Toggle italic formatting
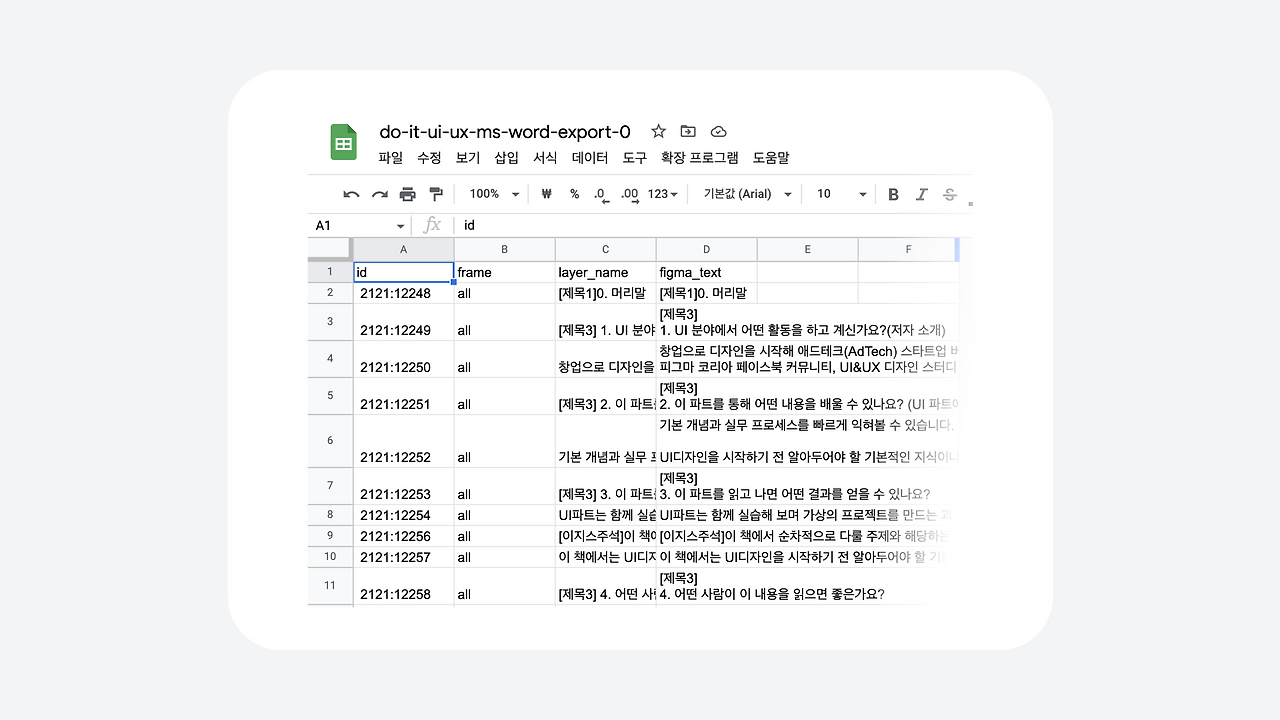The width and height of the screenshot is (1280, 720). [x=922, y=194]
